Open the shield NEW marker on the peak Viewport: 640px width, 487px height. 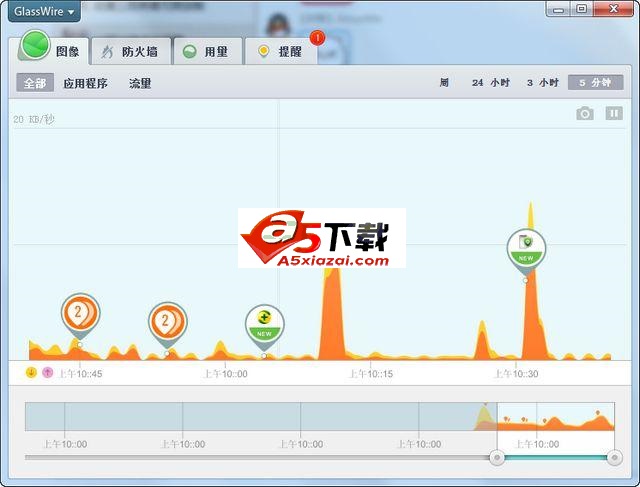pyautogui.click(x=526, y=251)
